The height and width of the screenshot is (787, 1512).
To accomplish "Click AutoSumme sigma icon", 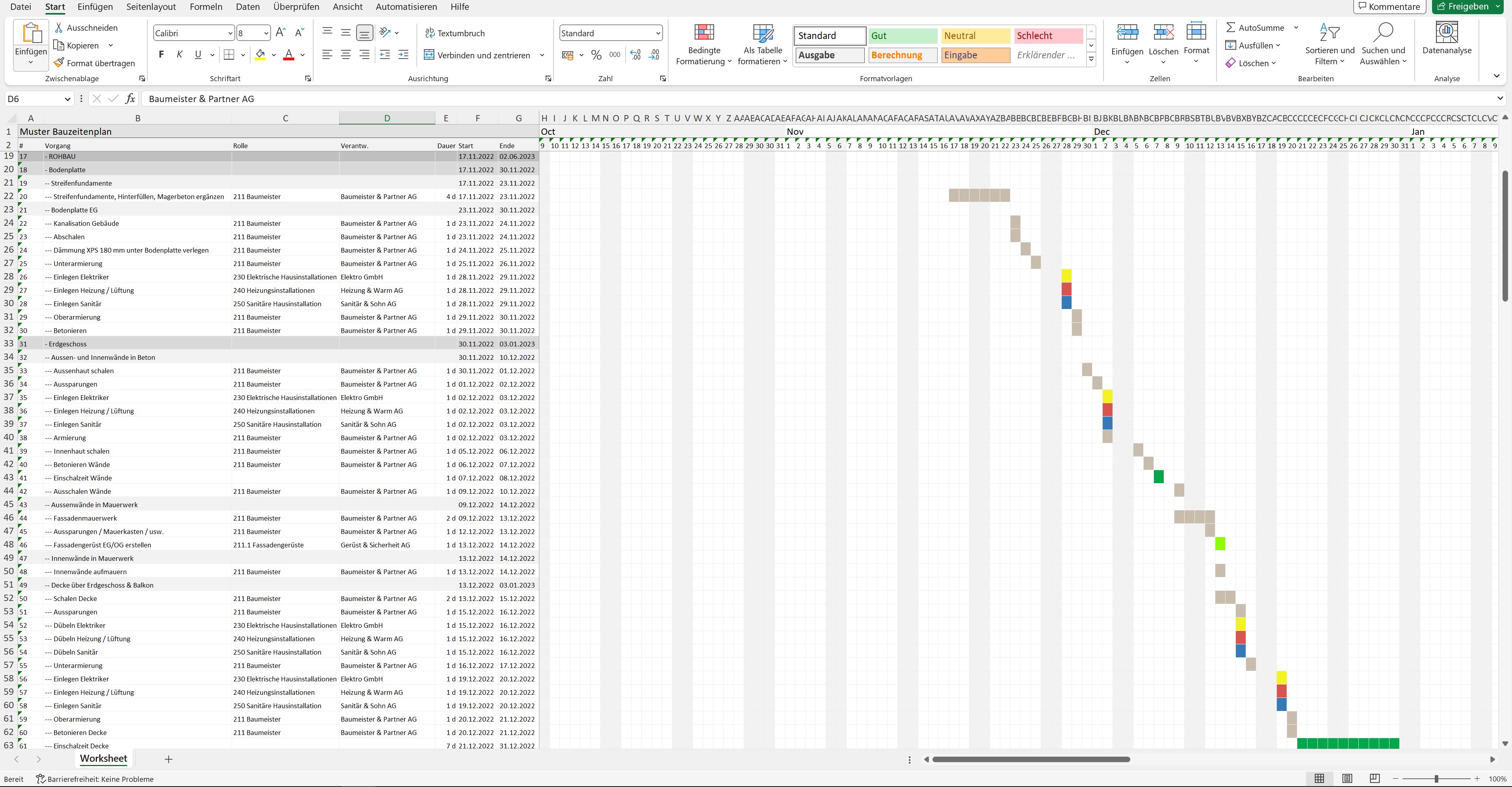I will coord(1231,28).
